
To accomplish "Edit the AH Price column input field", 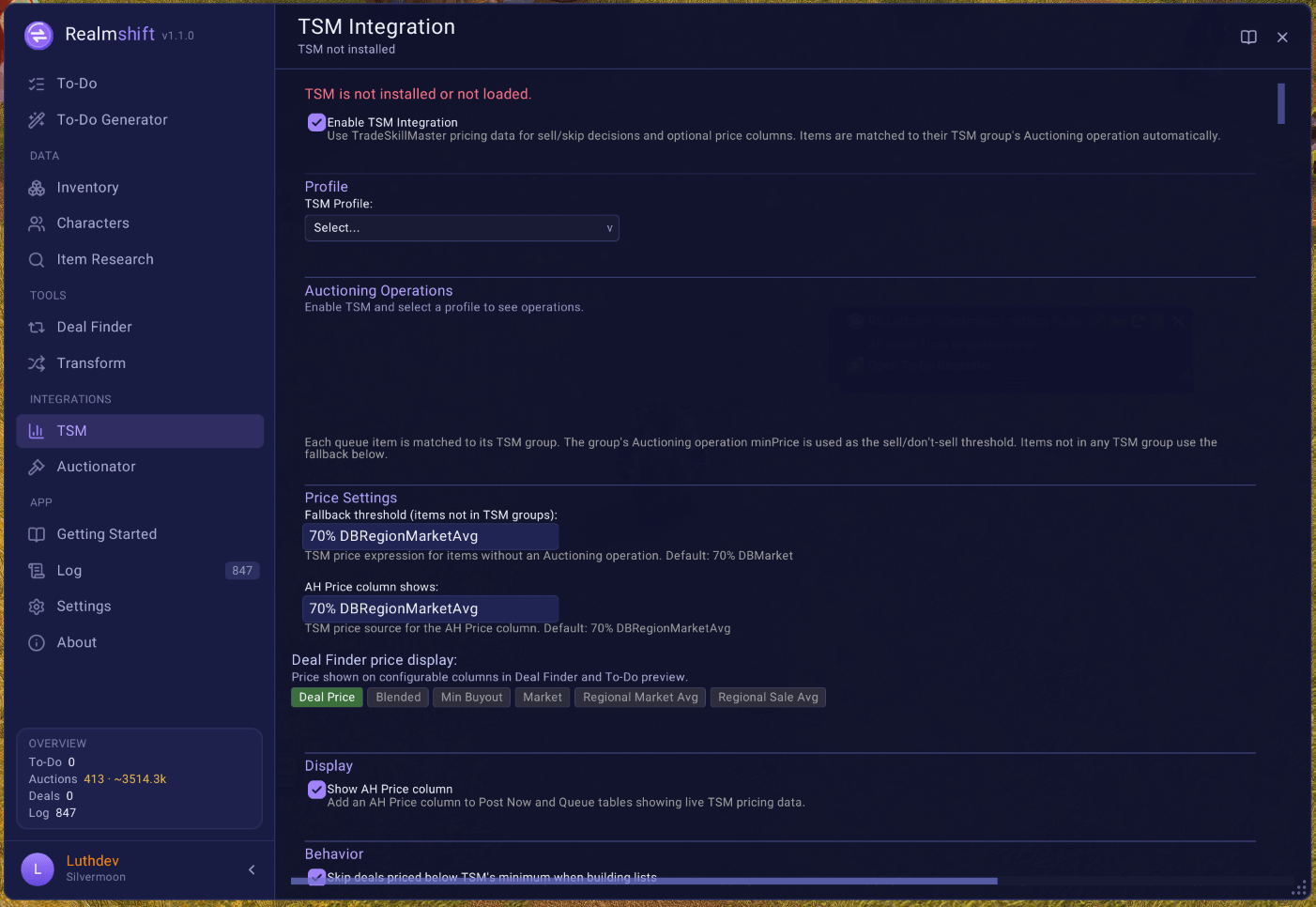I will [x=431, y=608].
